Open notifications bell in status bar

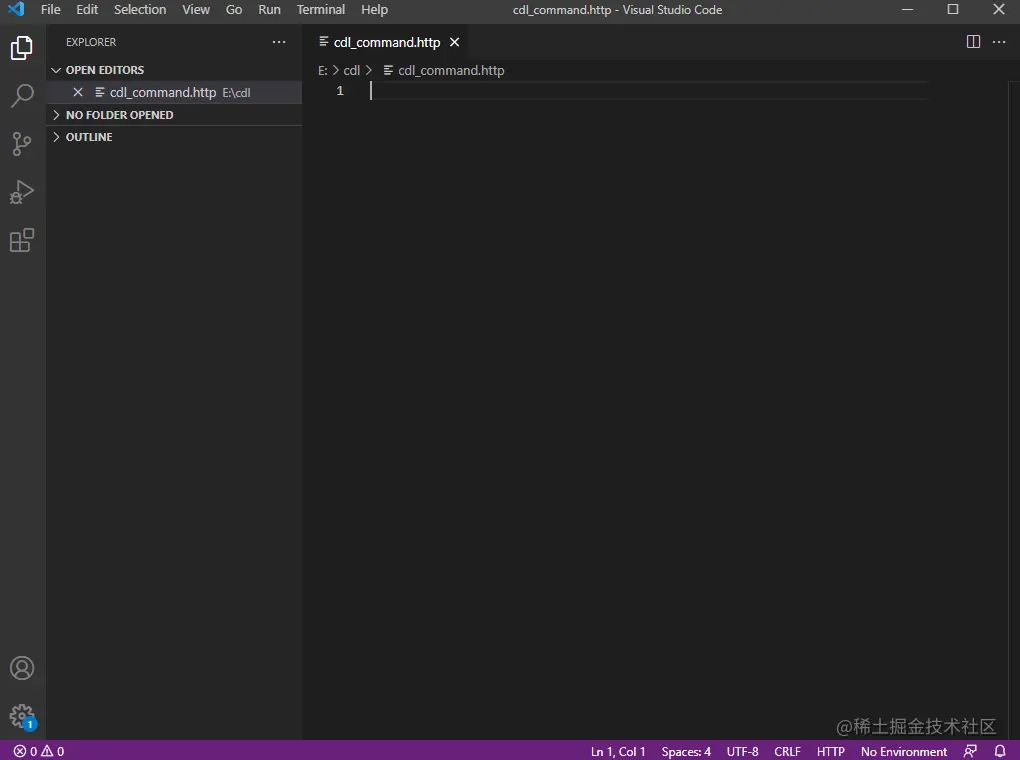tap(1000, 751)
